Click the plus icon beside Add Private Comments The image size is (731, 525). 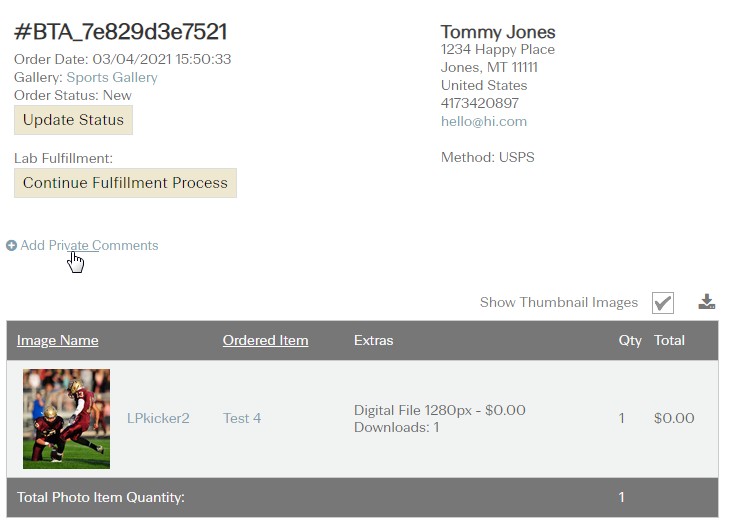coord(12,245)
